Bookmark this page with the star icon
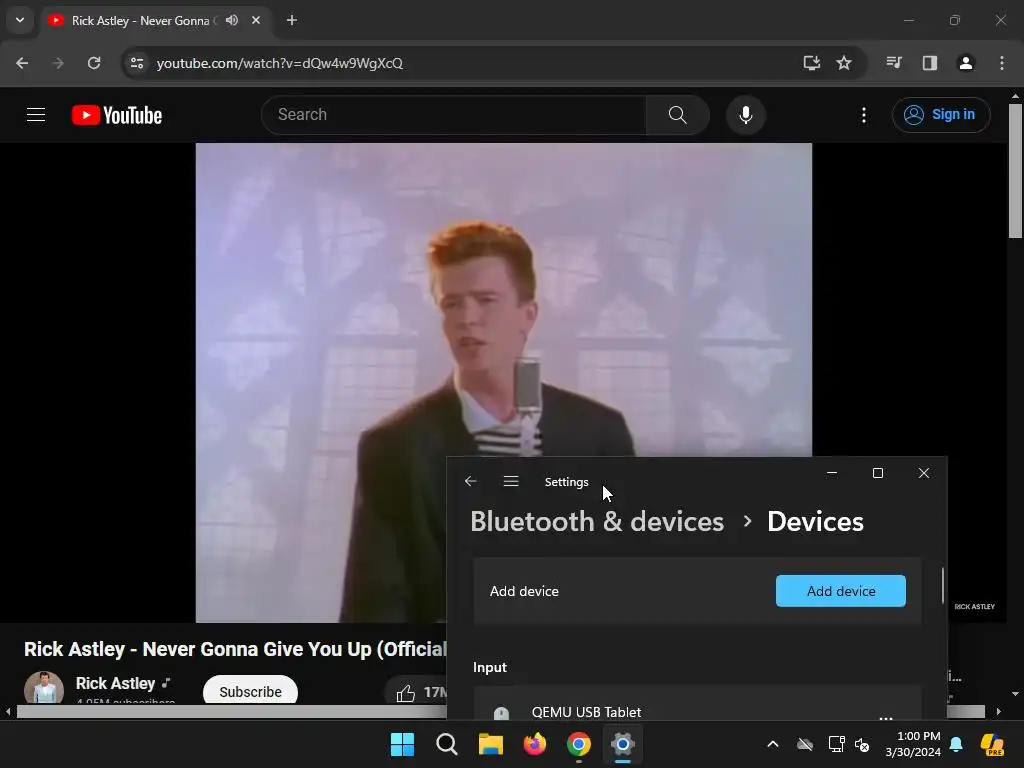Viewport: 1024px width, 768px height. 844,63
